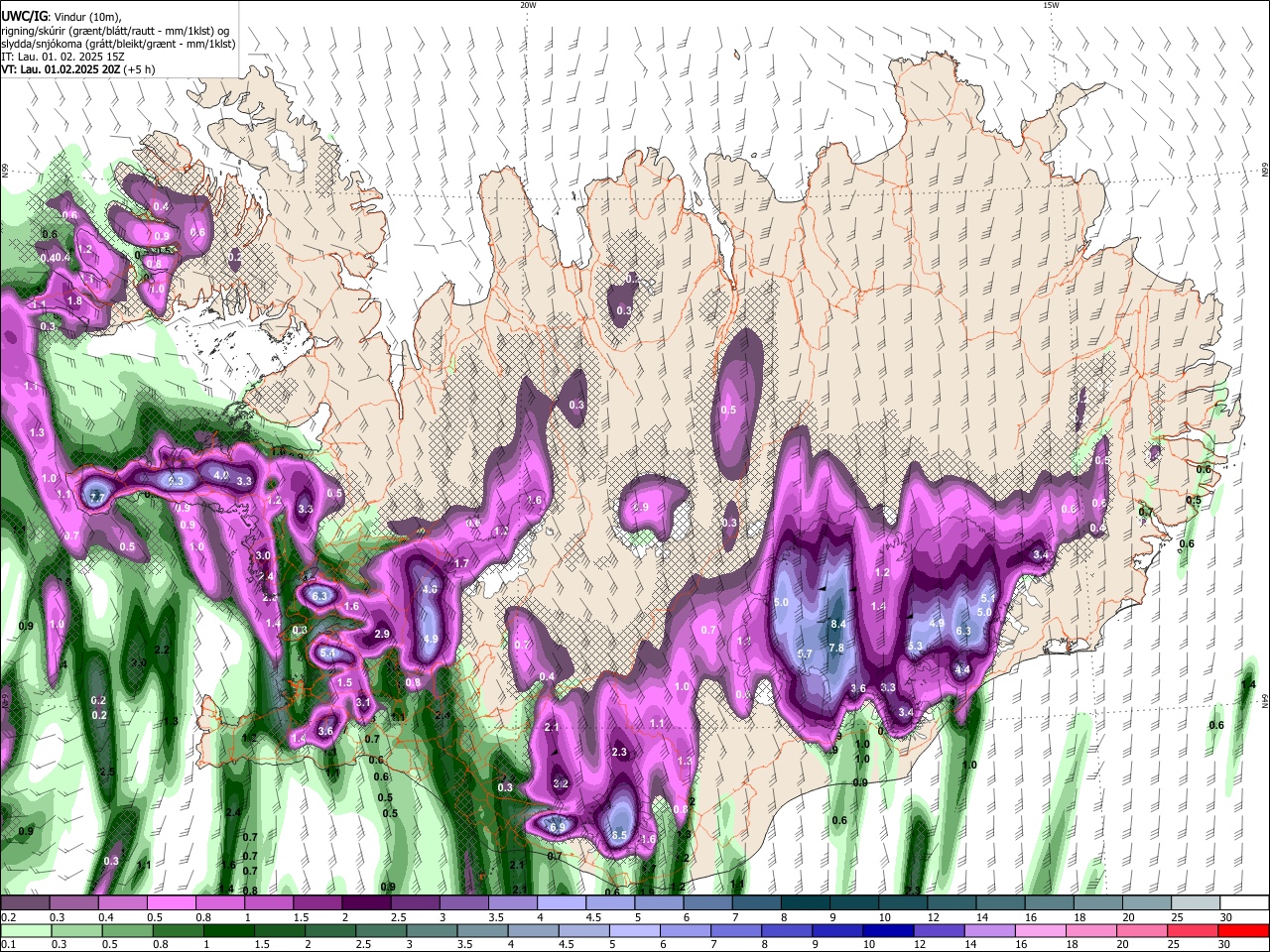This screenshot has height=952, width=1270.
Task: Click the '7.8' precipitation value on the map
Action: pyautogui.click(x=835, y=649)
